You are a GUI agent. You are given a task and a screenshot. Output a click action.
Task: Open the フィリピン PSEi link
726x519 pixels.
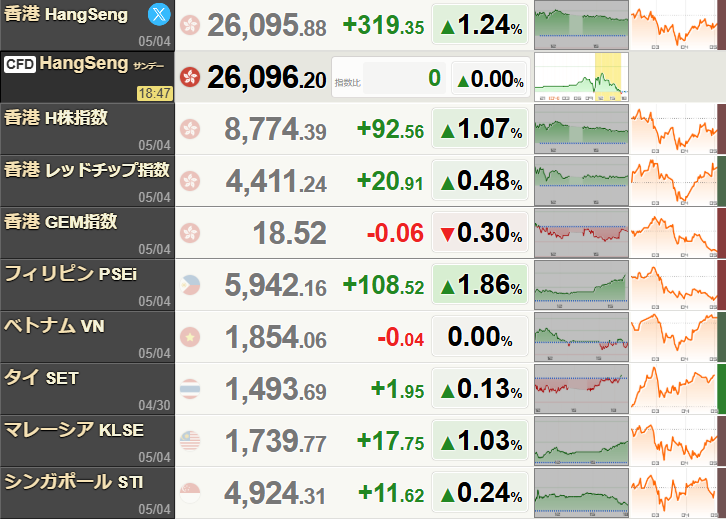pyautogui.click(x=70, y=274)
